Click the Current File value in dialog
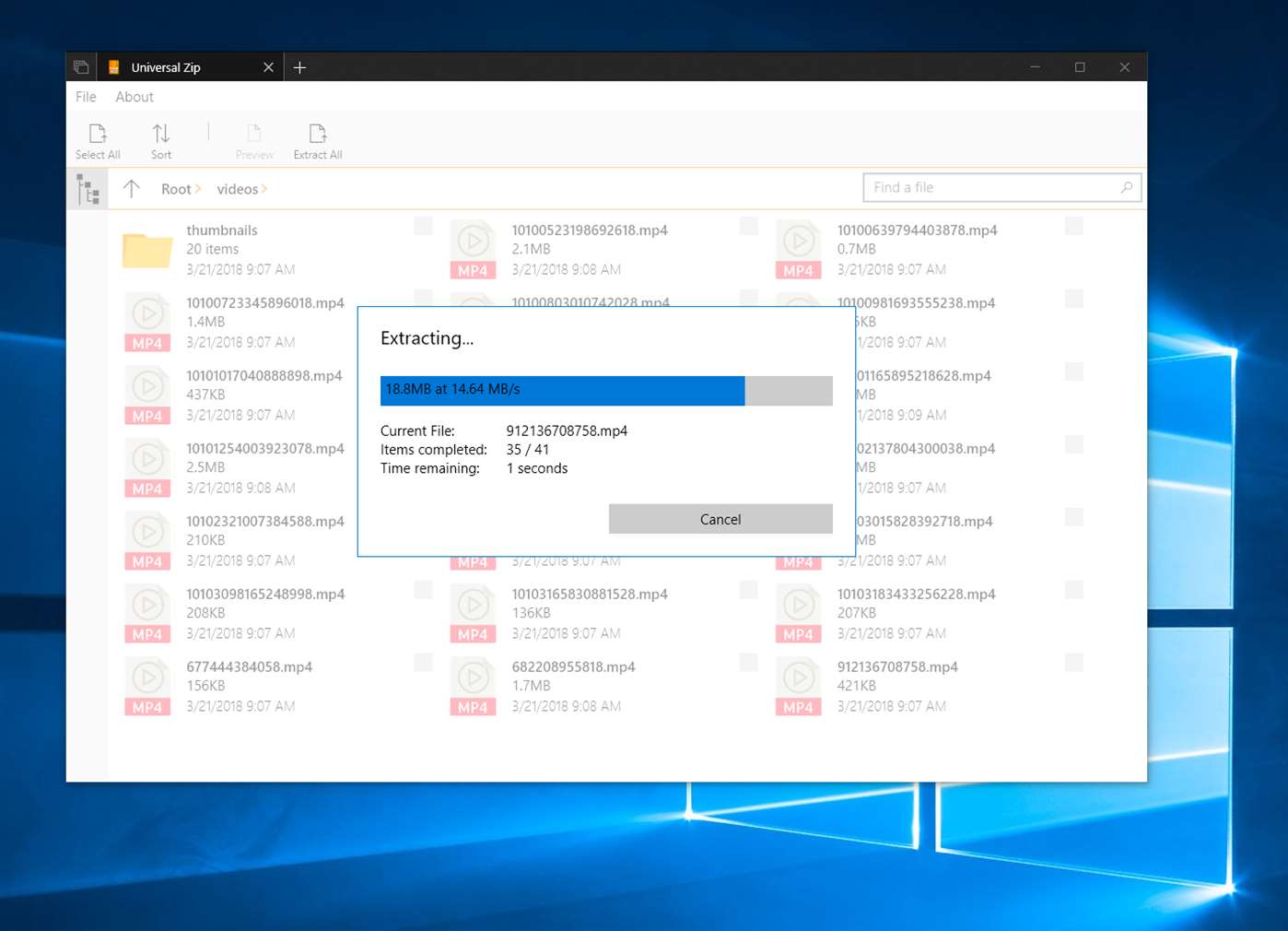This screenshot has width=1288, height=931. 567,430
